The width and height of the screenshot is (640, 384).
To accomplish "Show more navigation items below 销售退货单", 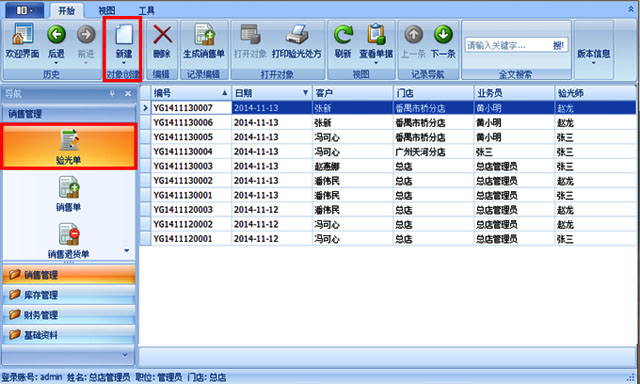I will pos(127,251).
